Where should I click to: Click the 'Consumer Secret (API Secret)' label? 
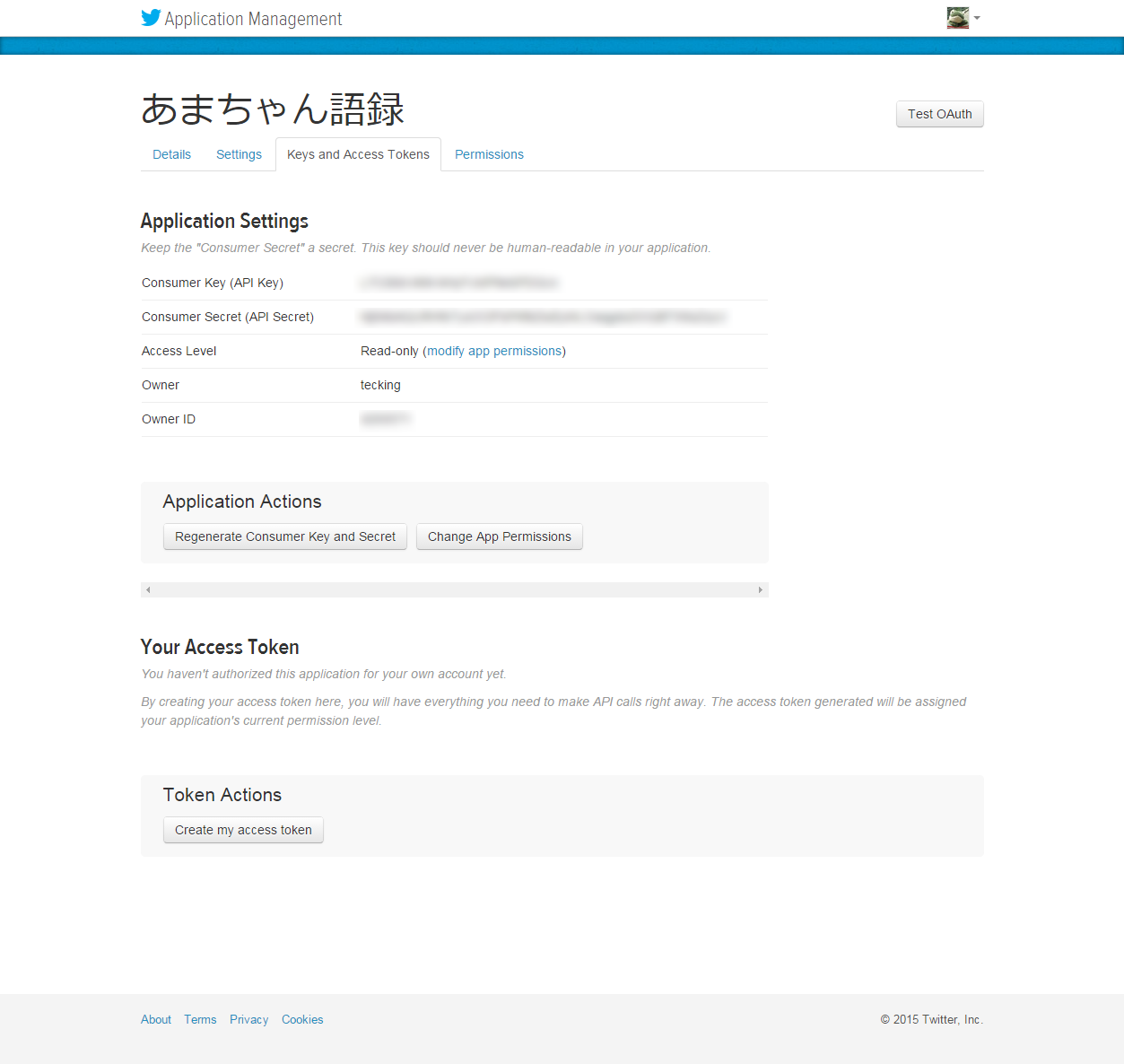click(x=228, y=317)
